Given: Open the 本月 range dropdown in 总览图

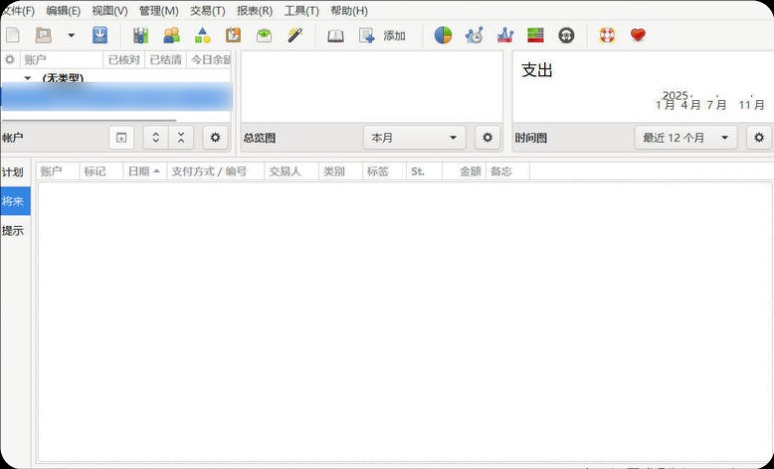Looking at the screenshot, I should click(x=414, y=138).
